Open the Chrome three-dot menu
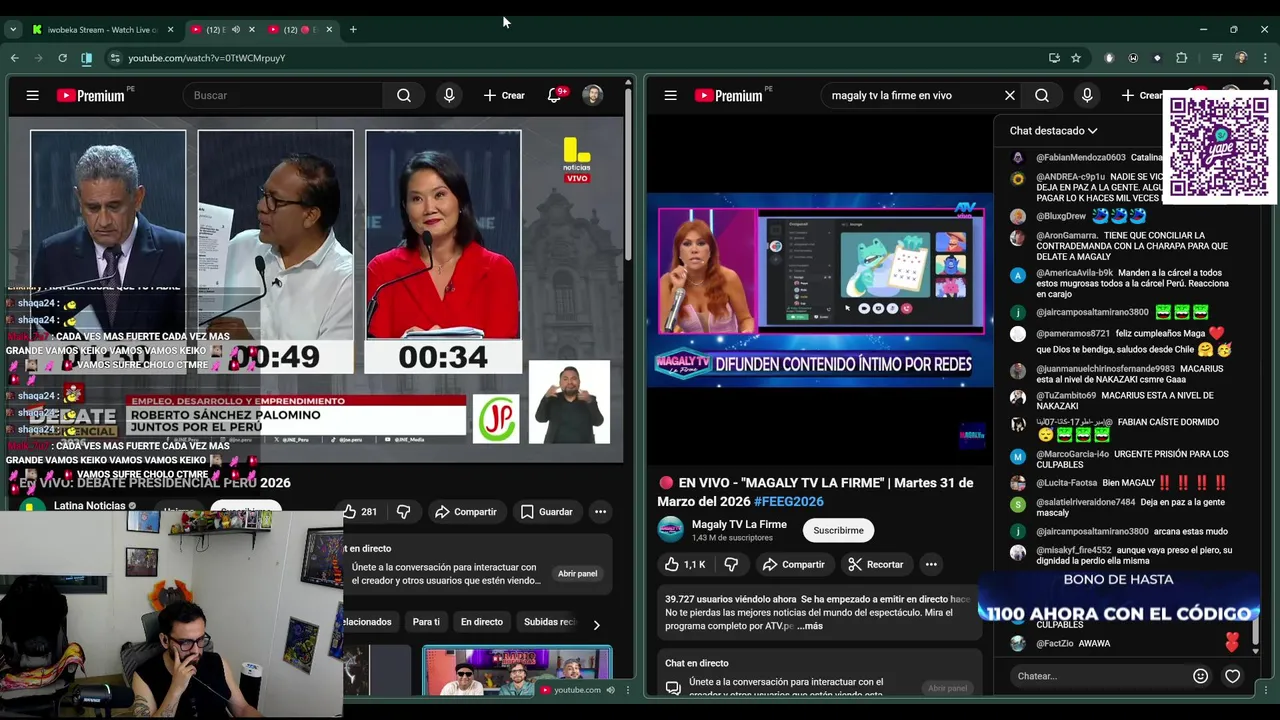 coord(1265,58)
